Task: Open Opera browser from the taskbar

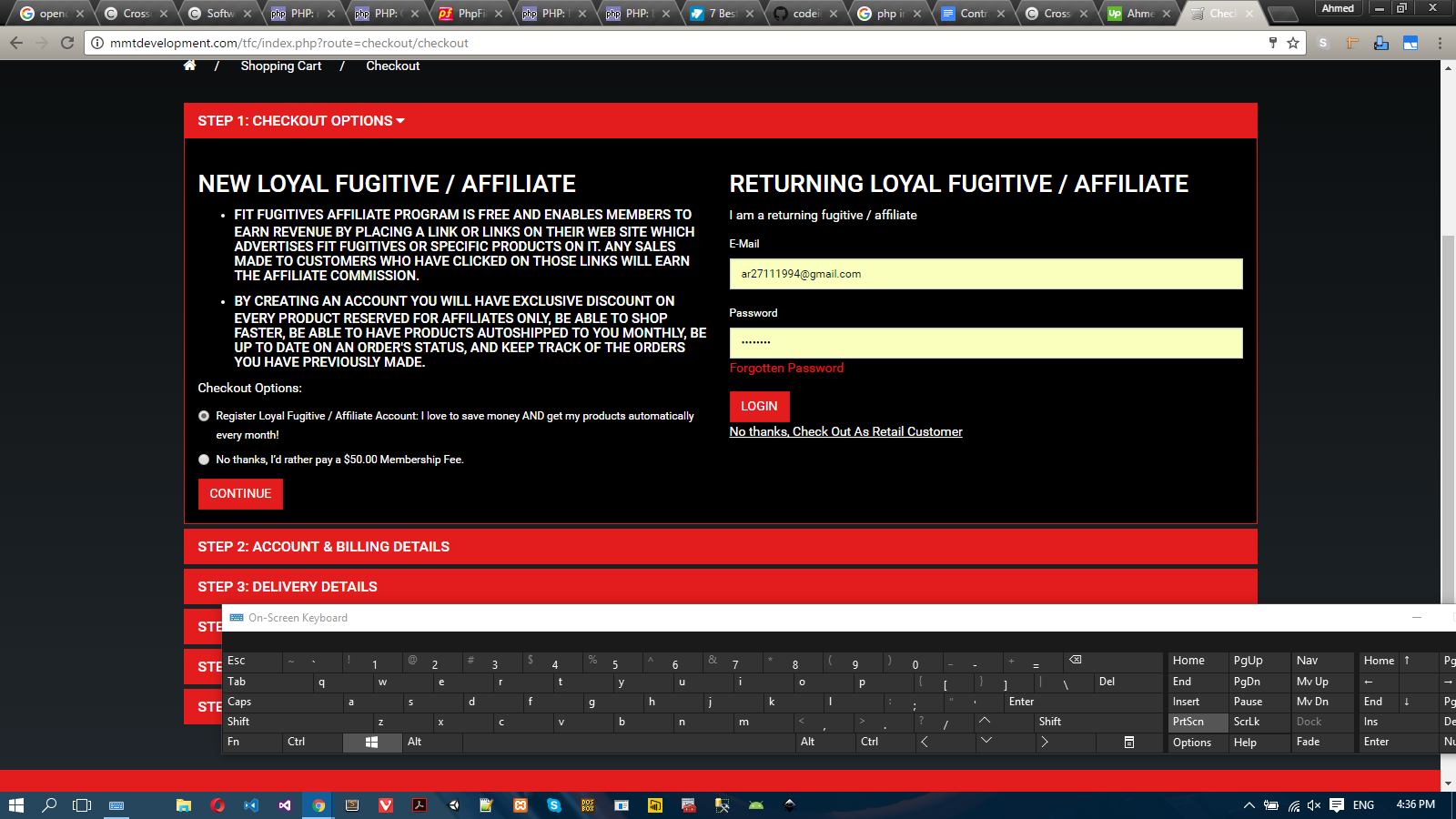Action: pos(217,805)
